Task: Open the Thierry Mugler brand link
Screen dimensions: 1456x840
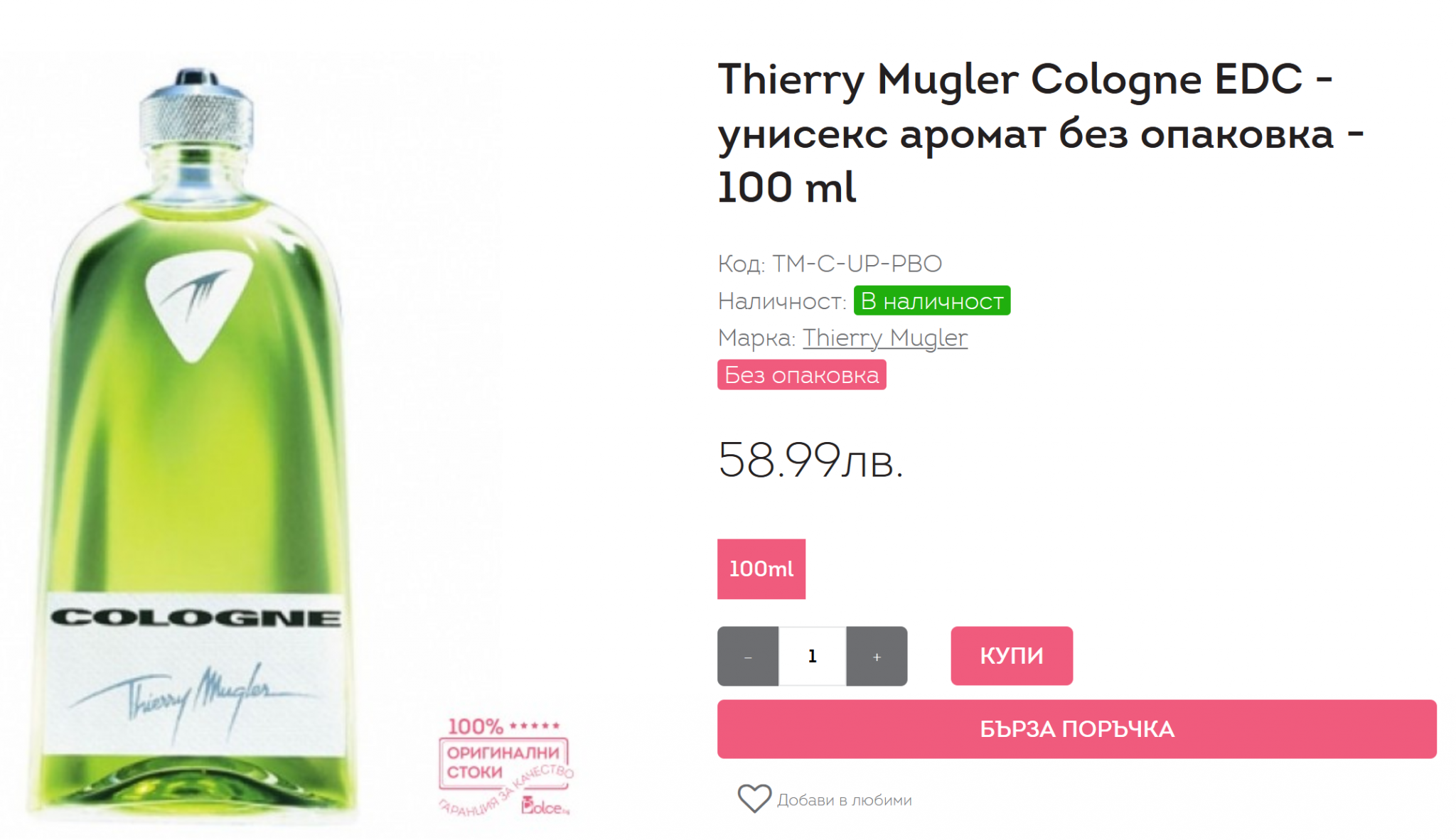Action: (x=885, y=338)
